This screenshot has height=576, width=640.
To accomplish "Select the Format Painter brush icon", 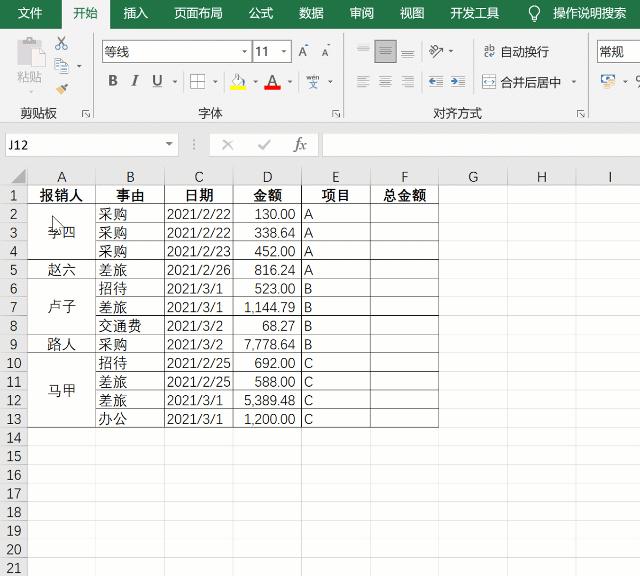I will [x=62, y=89].
